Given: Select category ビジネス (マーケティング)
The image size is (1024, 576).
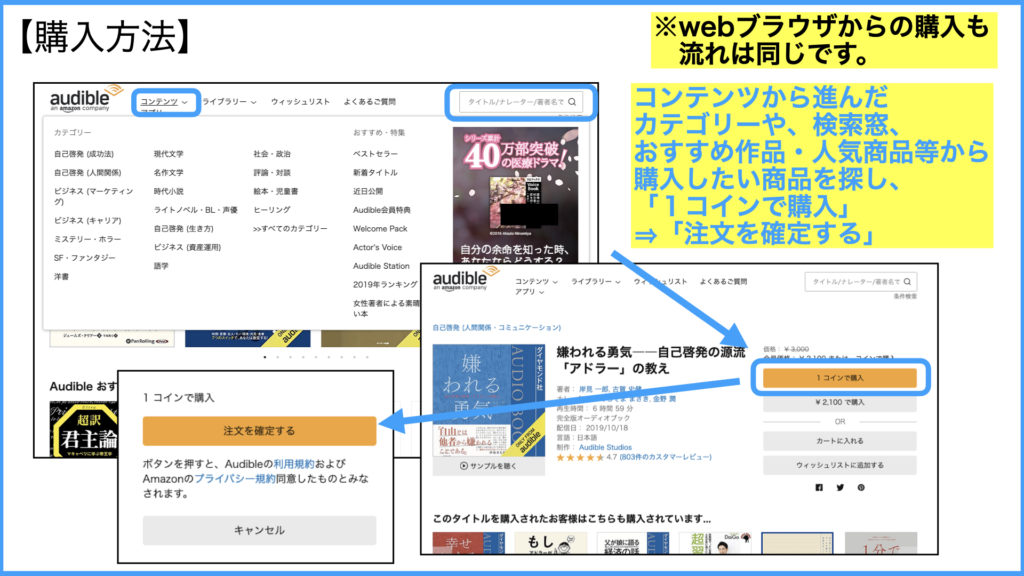Looking at the screenshot, I should point(93,197).
